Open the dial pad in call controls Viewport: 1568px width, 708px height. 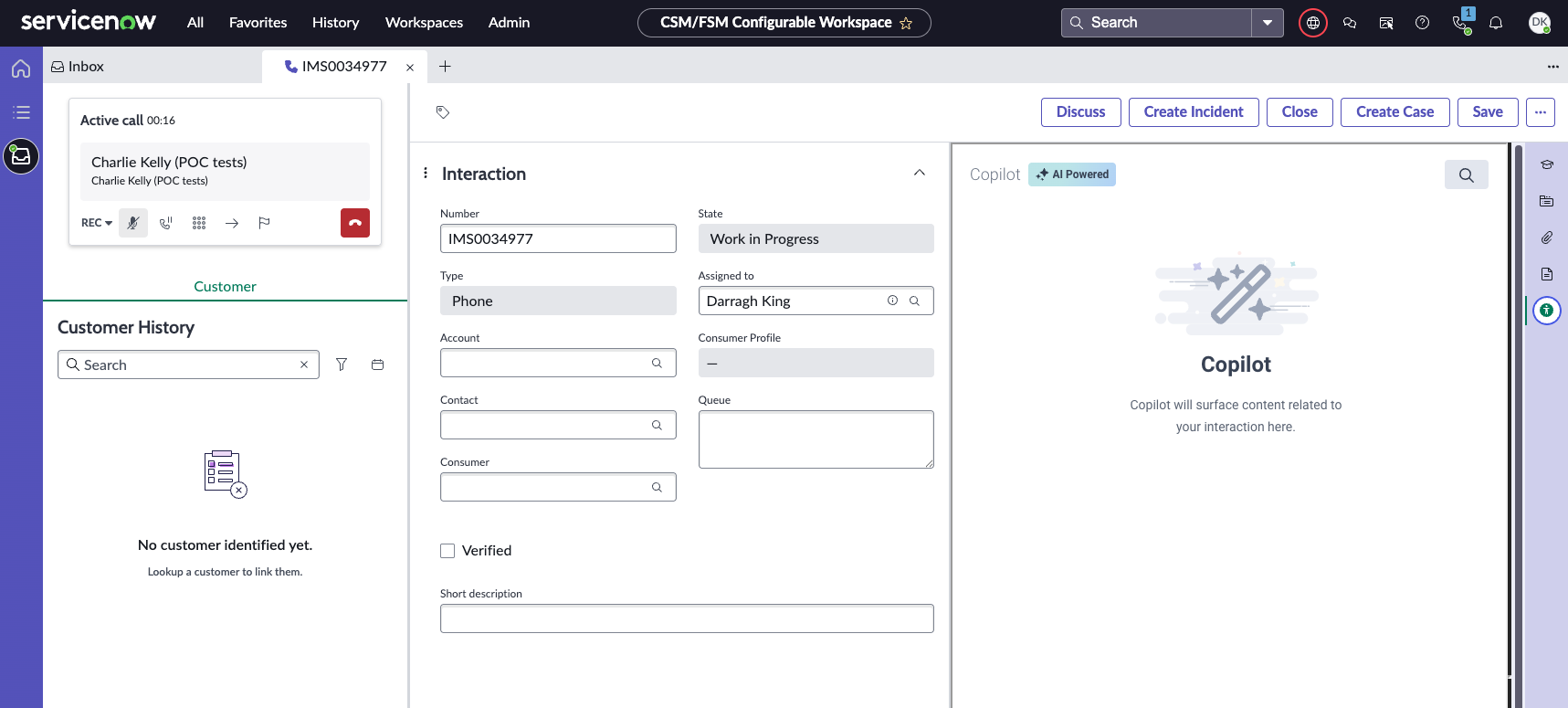pos(199,223)
